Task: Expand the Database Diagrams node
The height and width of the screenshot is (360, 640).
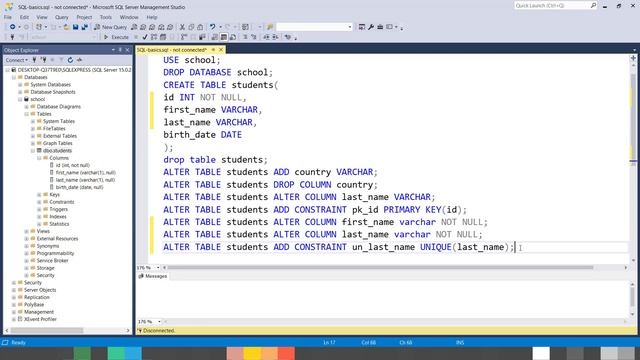Action: coord(27,107)
